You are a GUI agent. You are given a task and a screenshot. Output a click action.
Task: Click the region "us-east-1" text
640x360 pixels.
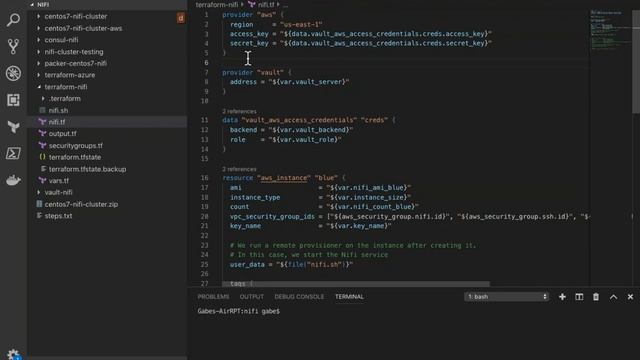coord(301,24)
